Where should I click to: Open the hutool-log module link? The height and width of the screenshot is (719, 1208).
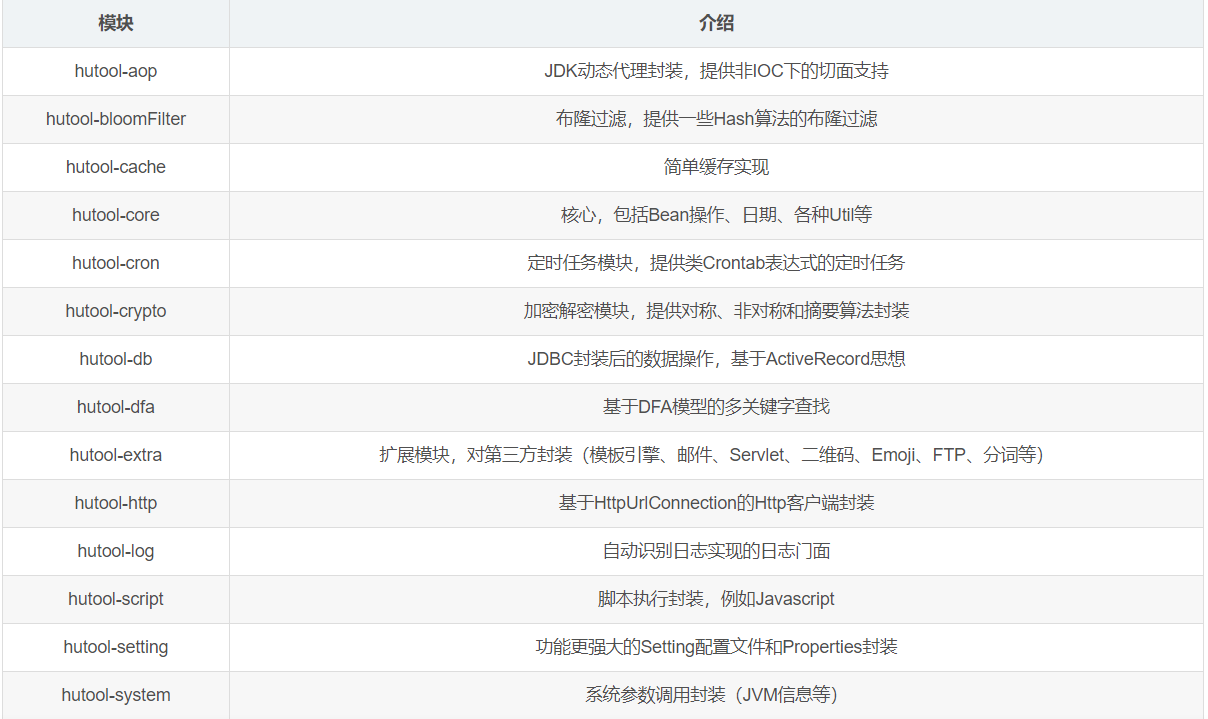113,551
